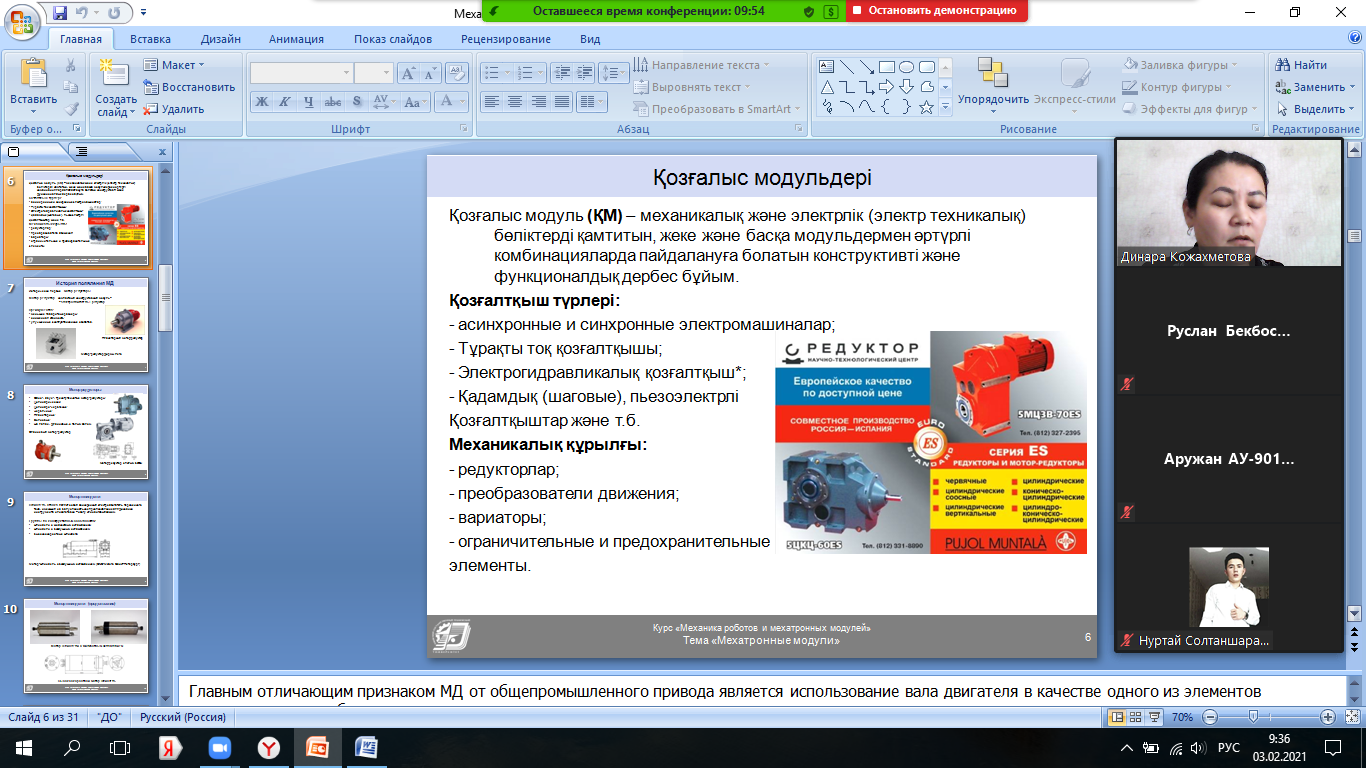This screenshot has height=768, width=1366.
Task: Open the Выделить selection dropdown
Action: (x=1316, y=109)
